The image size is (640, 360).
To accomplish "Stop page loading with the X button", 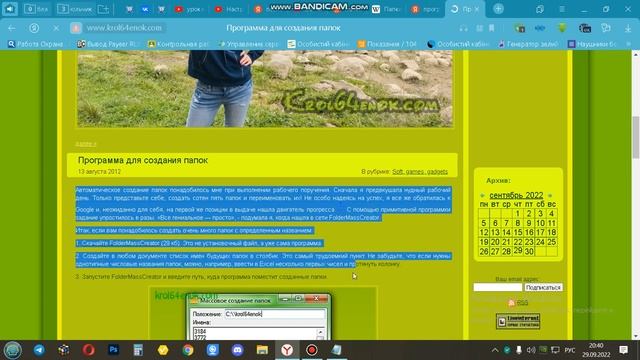I will pyautogui.click(x=56, y=28).
